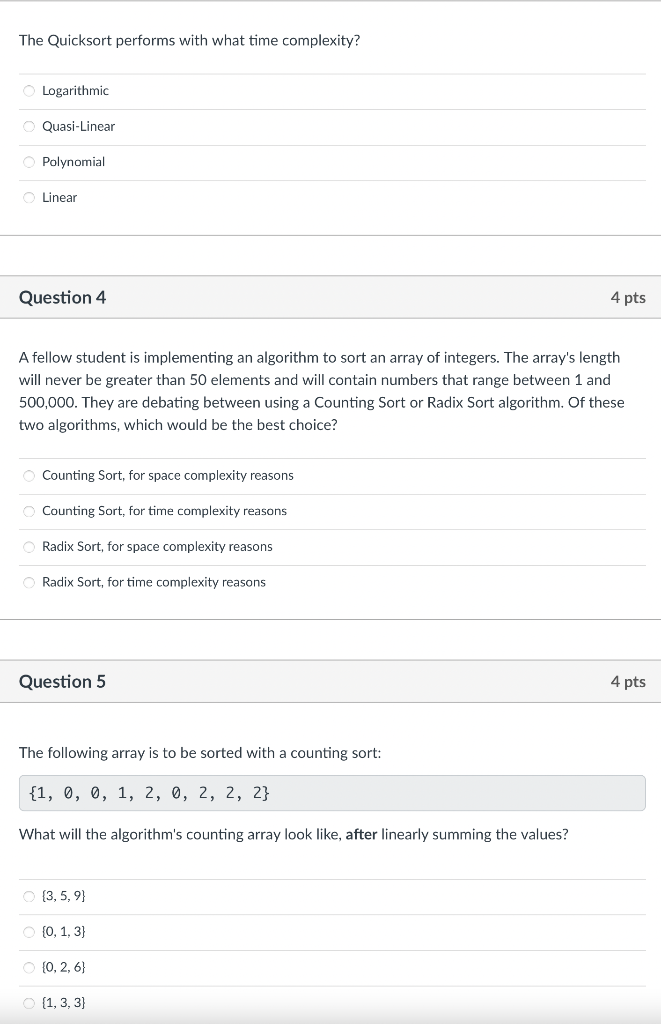Click the 4 pts label for Question 5

coord(629,681)
